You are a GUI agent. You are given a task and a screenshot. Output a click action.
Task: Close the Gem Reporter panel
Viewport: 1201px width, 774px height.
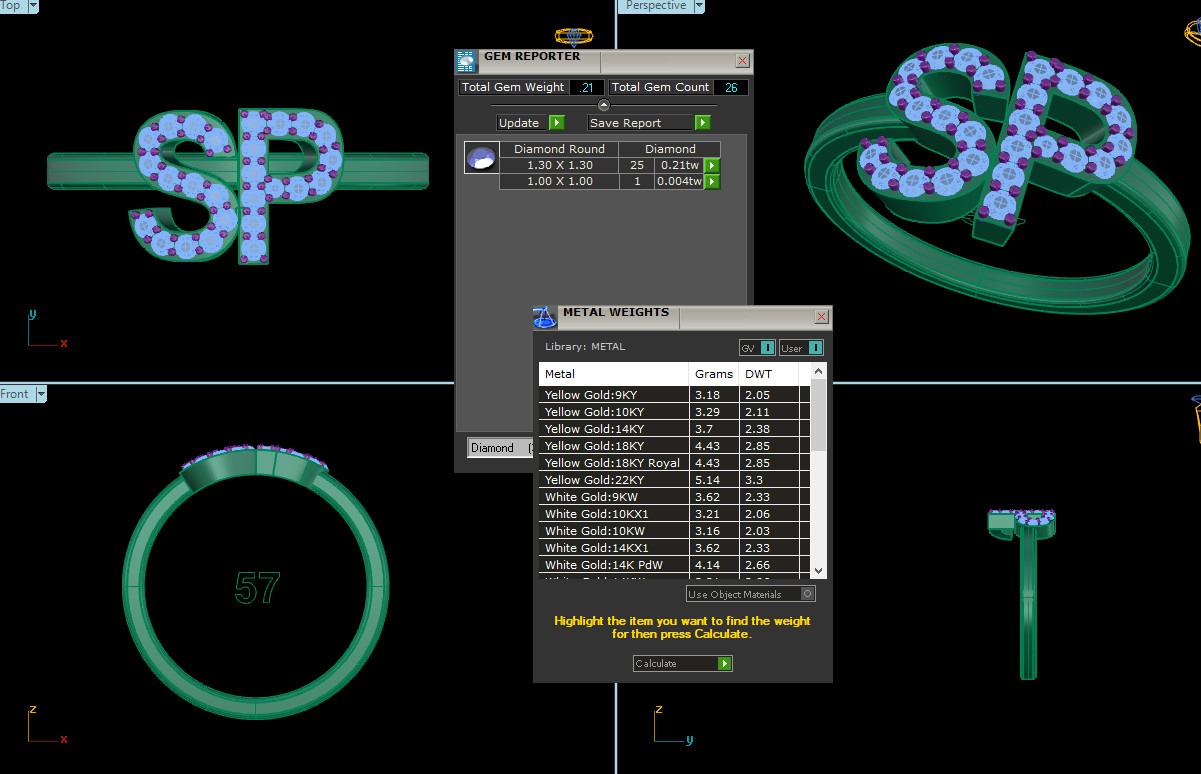click(x=742, y=61)
